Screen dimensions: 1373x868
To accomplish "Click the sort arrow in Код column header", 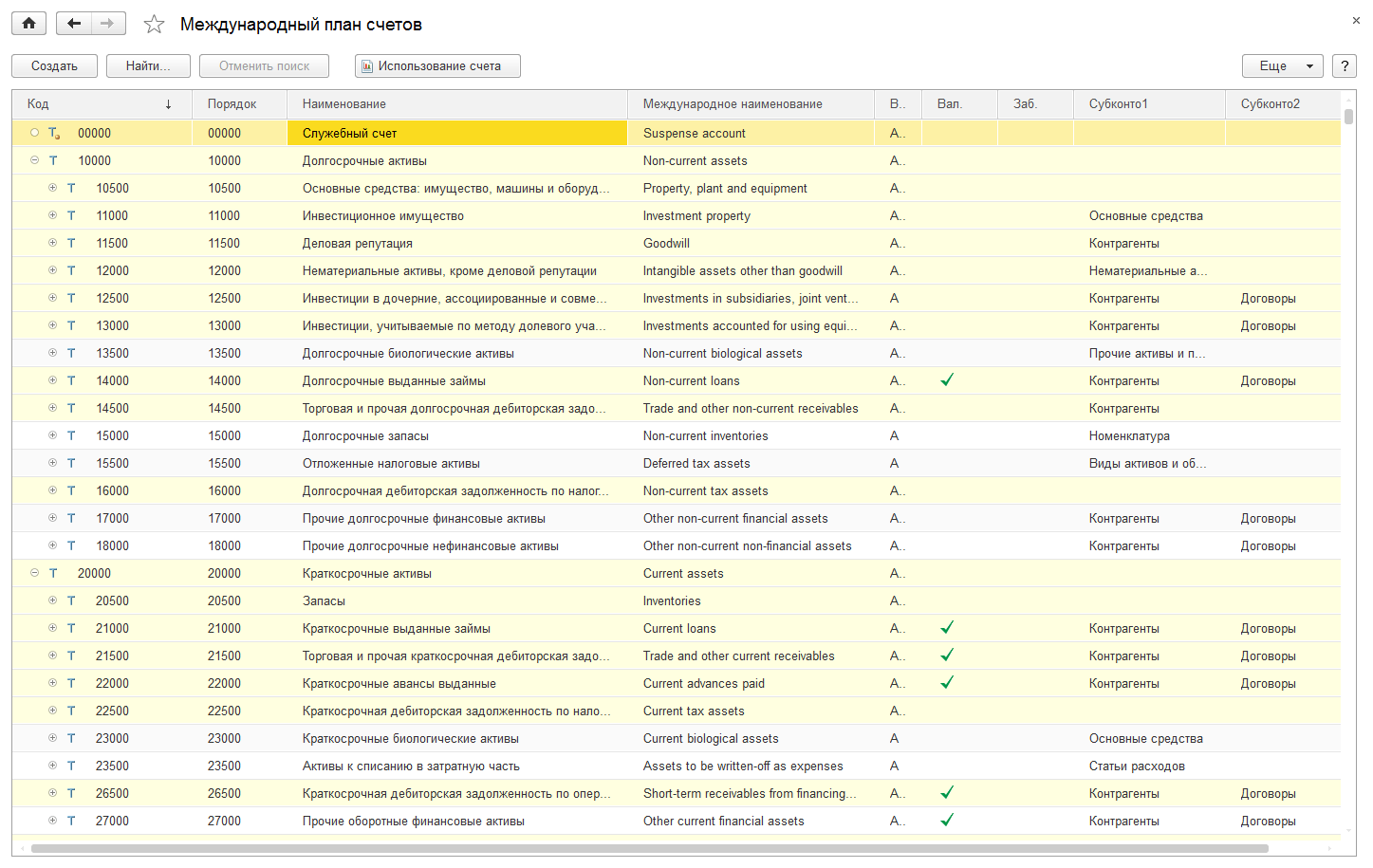I will click(x=169, y=104).
